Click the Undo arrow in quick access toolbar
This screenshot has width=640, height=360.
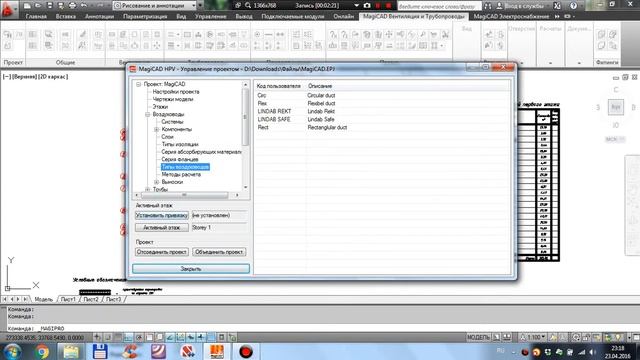[84, 6]
